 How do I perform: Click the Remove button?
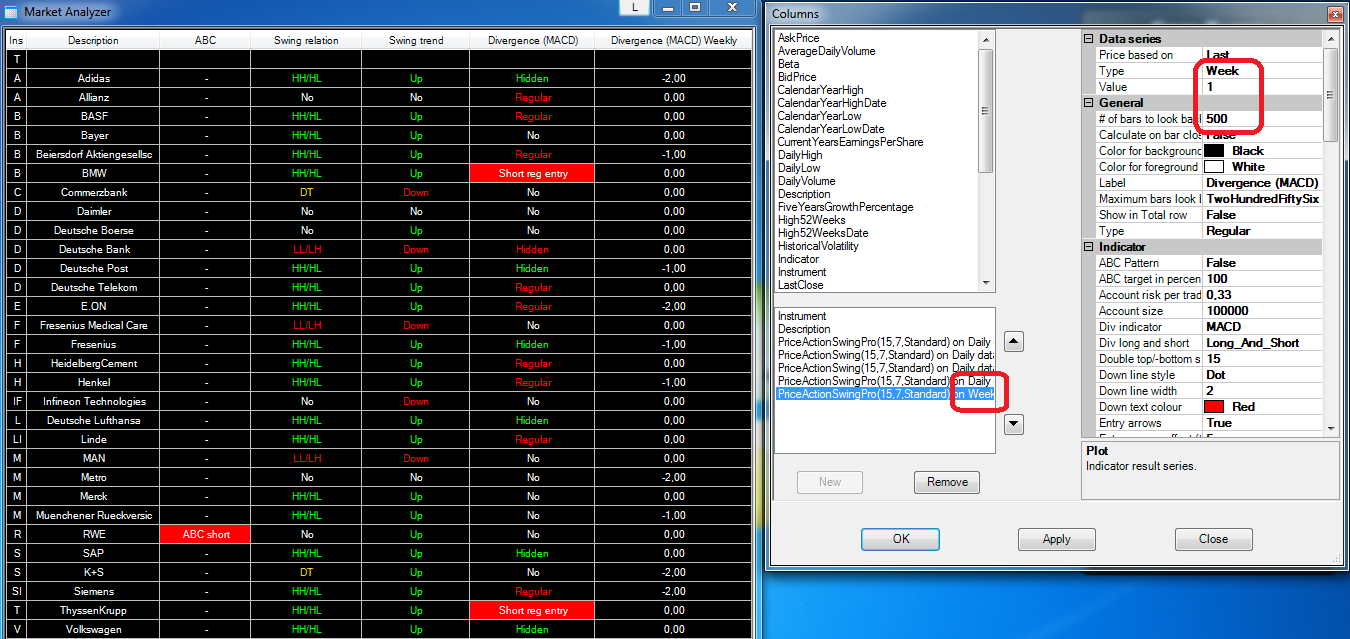947,482
